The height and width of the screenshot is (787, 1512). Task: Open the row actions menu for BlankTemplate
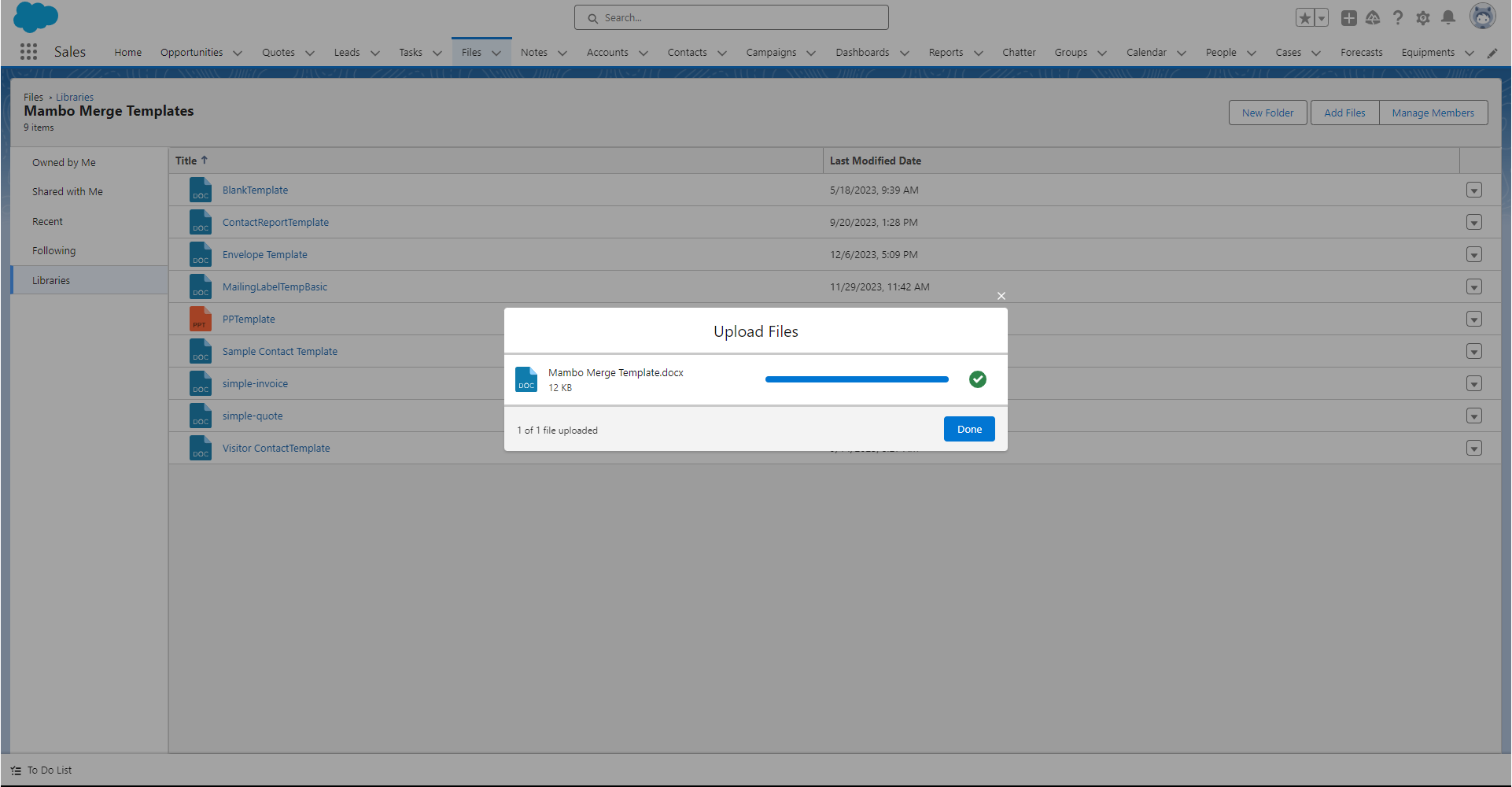(1474, 190)
